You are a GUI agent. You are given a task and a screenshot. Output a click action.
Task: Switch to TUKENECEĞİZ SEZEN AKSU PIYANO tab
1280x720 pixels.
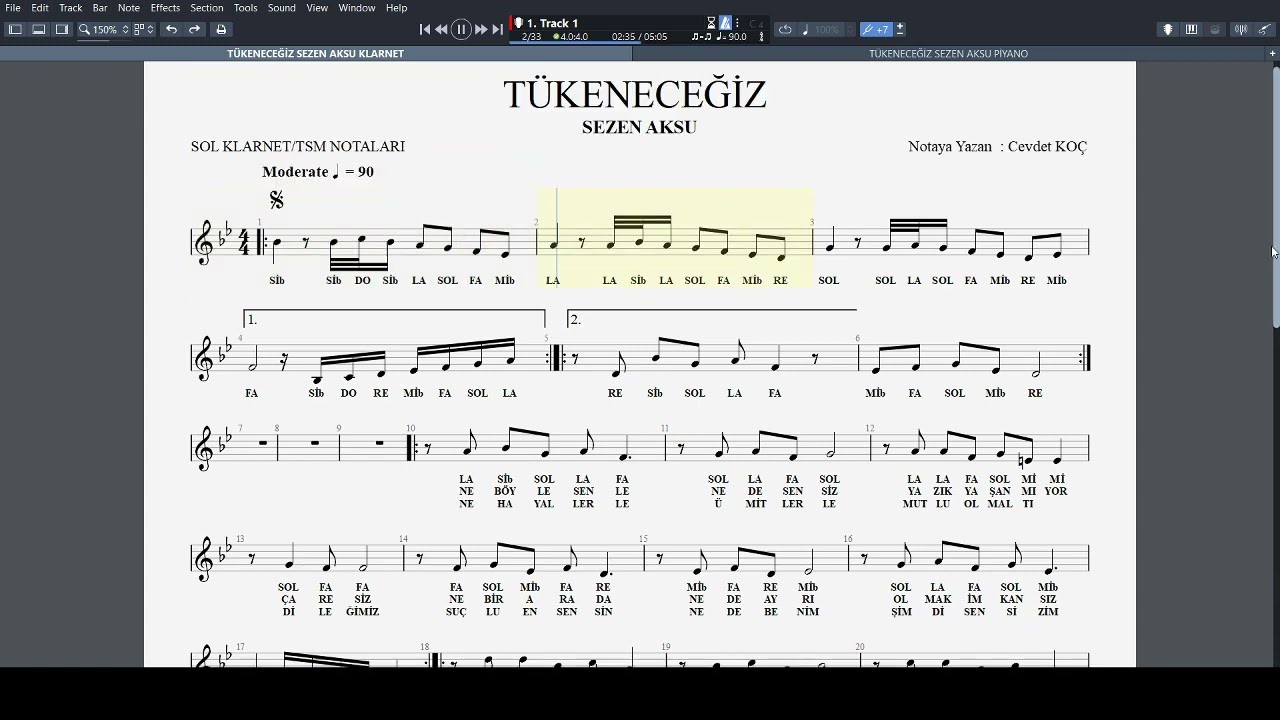[x=948, y=54]
